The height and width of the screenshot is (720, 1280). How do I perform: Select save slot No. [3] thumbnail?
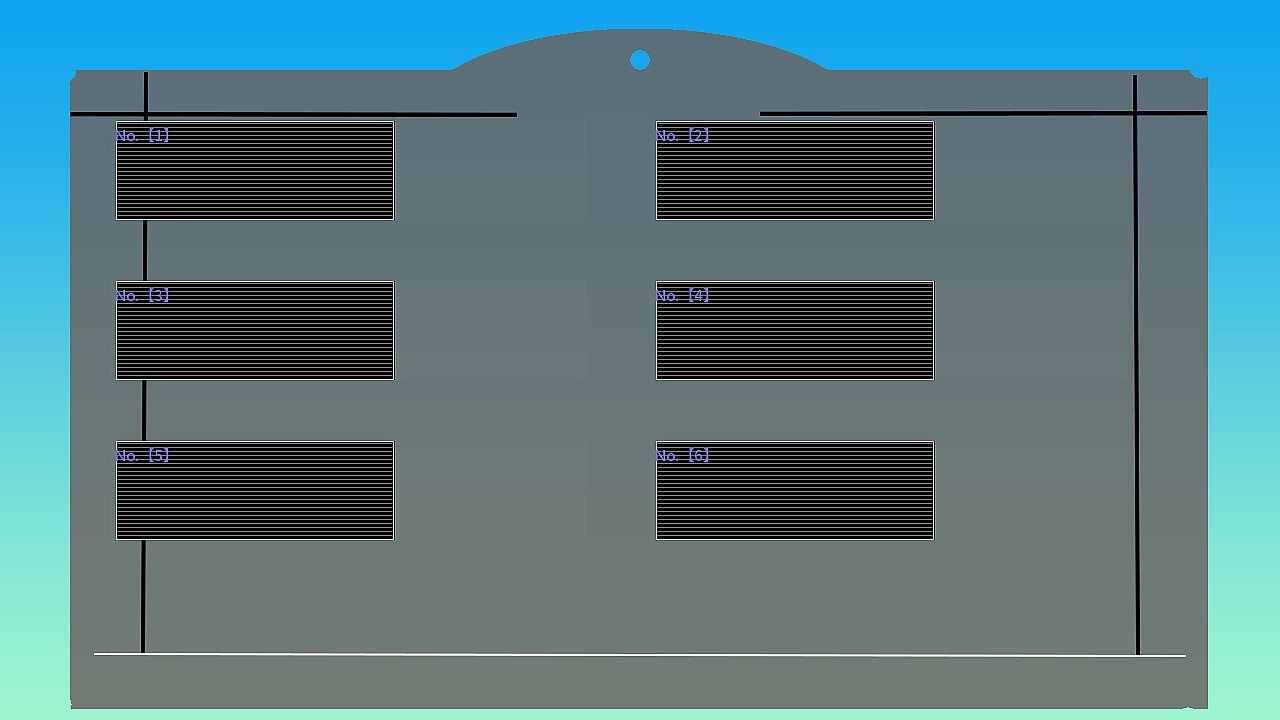click(255, 331)
